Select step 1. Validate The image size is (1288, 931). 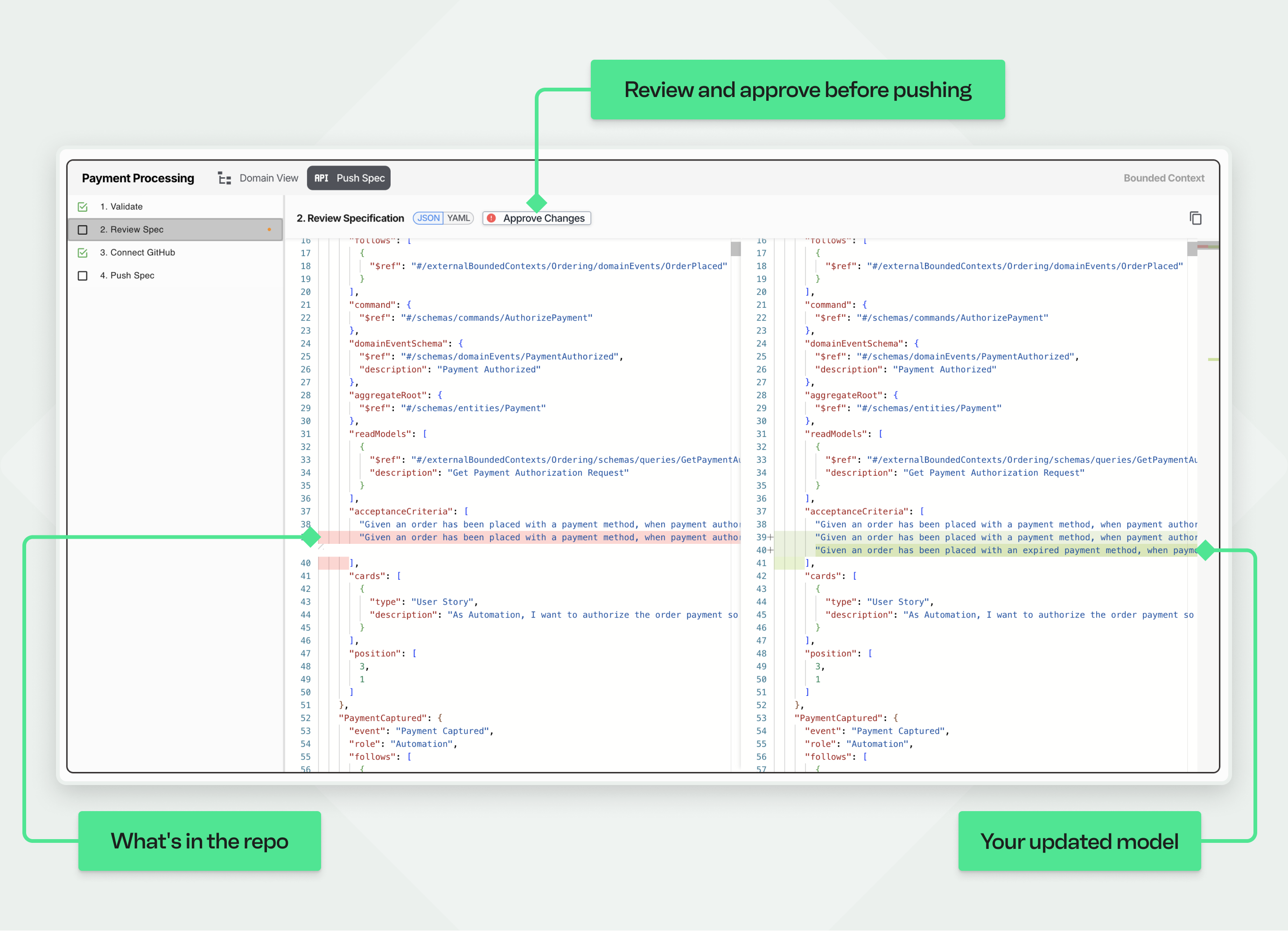(x=176, y=207)
